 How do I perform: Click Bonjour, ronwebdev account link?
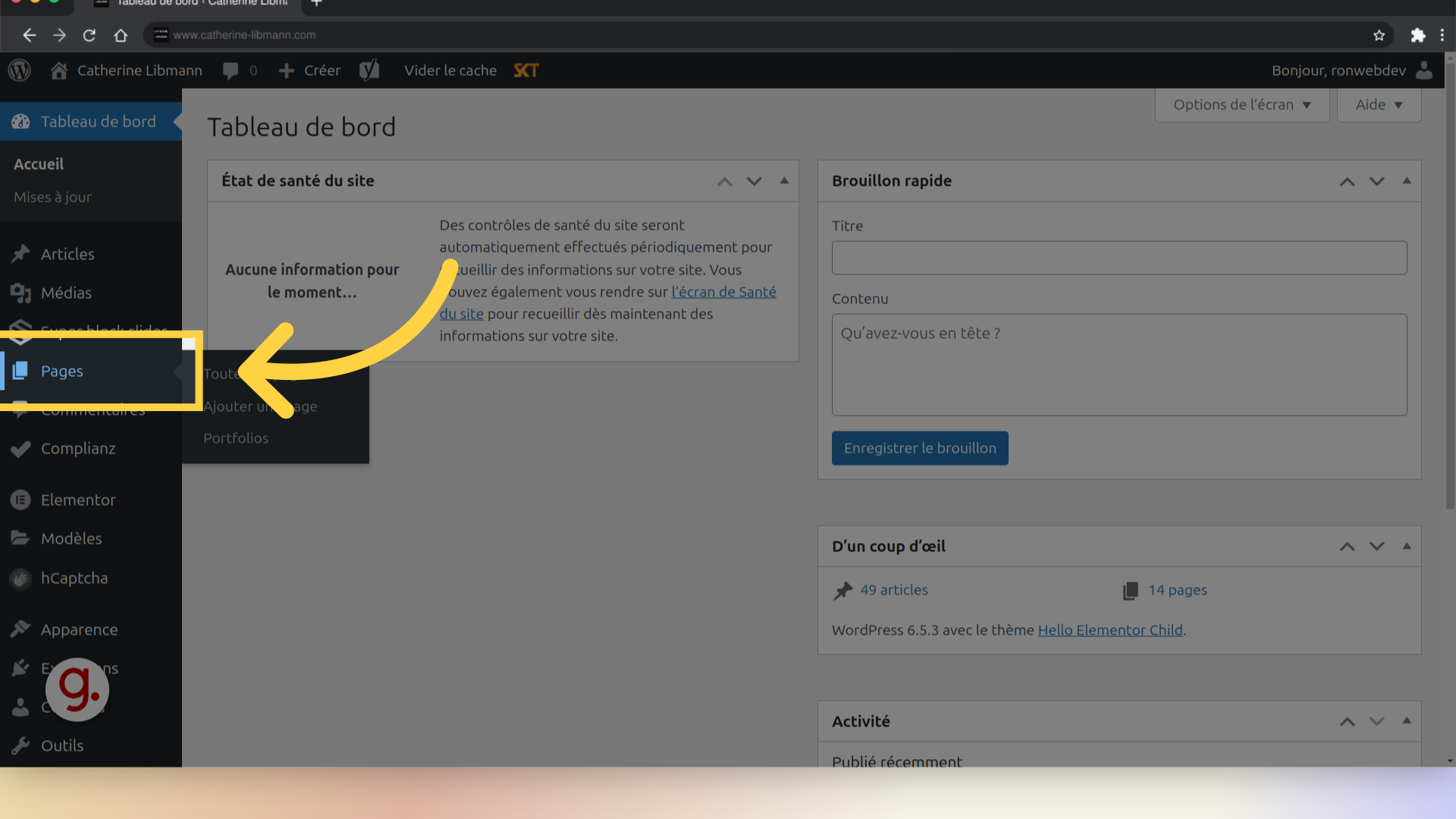click(x=1338, y=71)
